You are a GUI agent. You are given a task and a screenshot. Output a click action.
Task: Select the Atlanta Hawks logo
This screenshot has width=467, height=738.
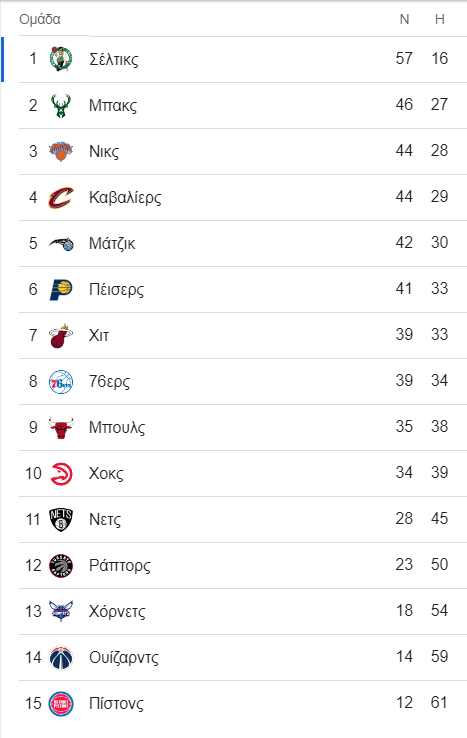(61, 474)
